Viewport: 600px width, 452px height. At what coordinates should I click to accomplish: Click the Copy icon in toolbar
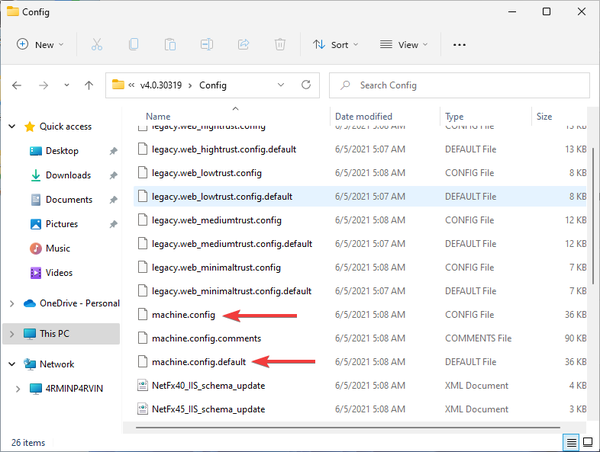pos(134,45)
